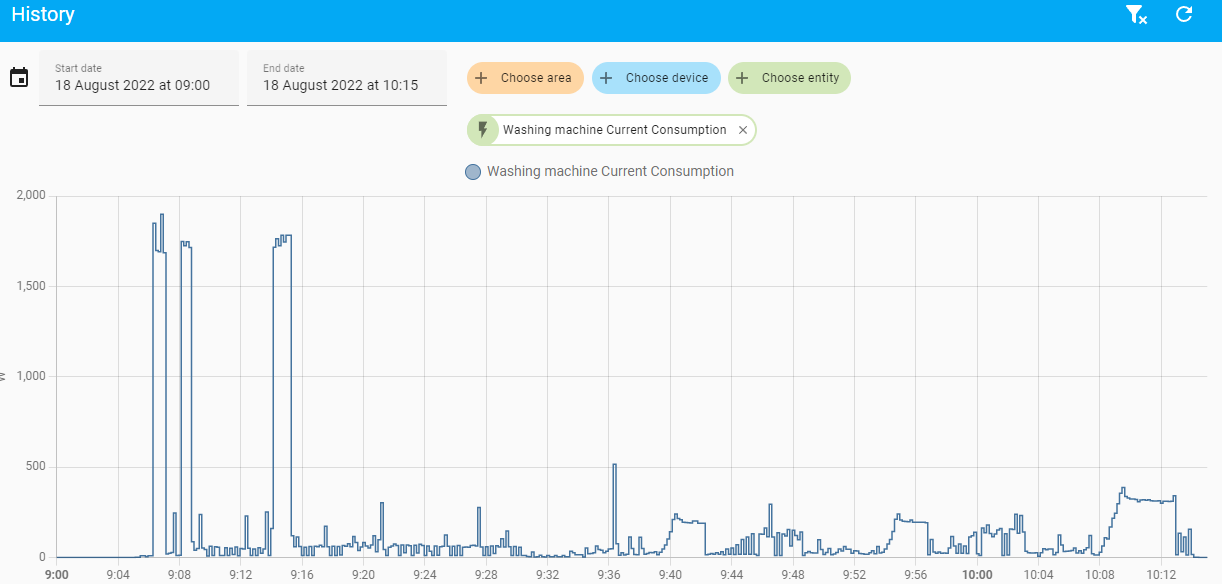Click the History page title
This screenshot has height=584, width=1222.
[43, 14]
